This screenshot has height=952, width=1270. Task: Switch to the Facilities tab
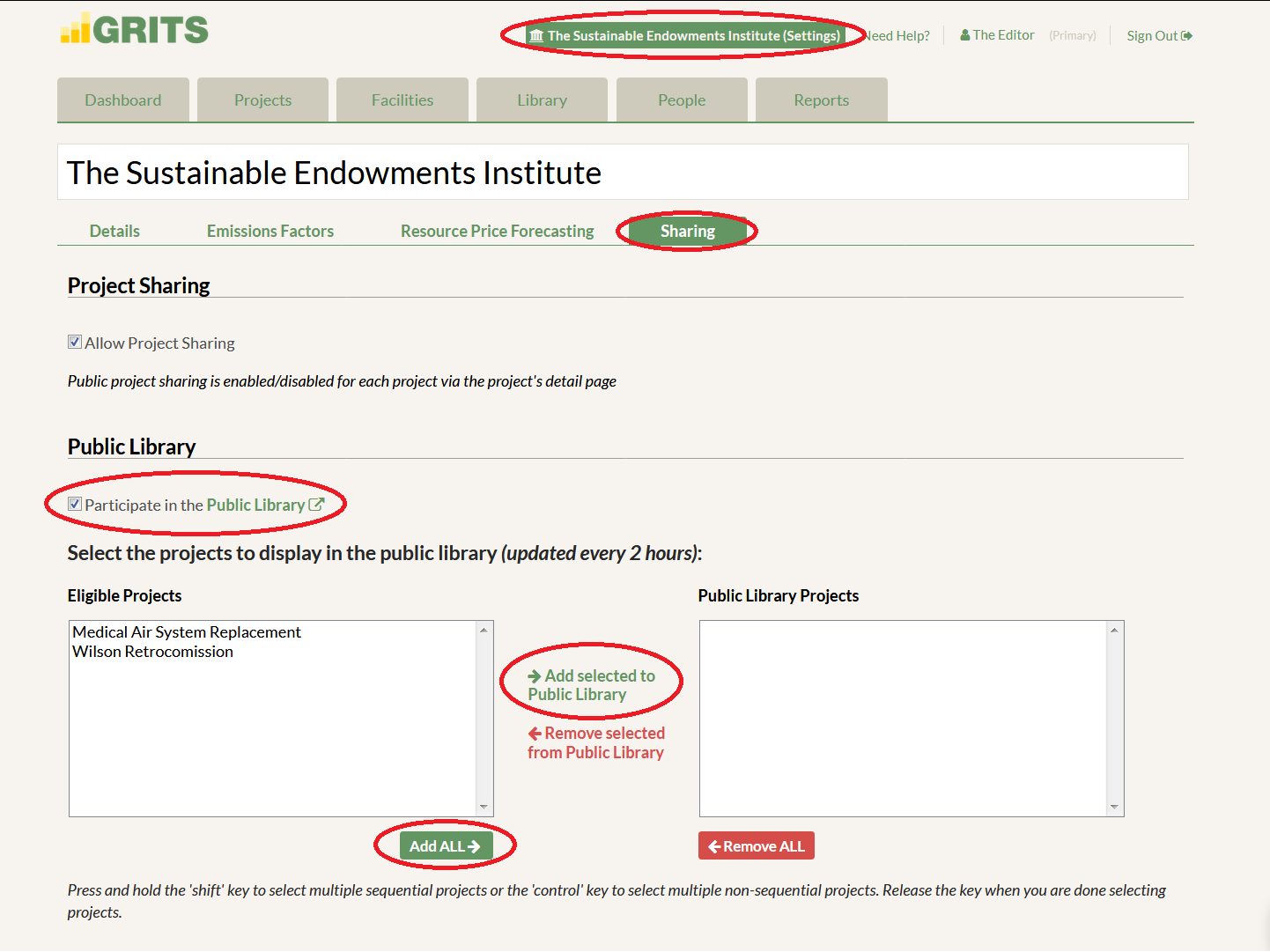click(x=402, y=100)
